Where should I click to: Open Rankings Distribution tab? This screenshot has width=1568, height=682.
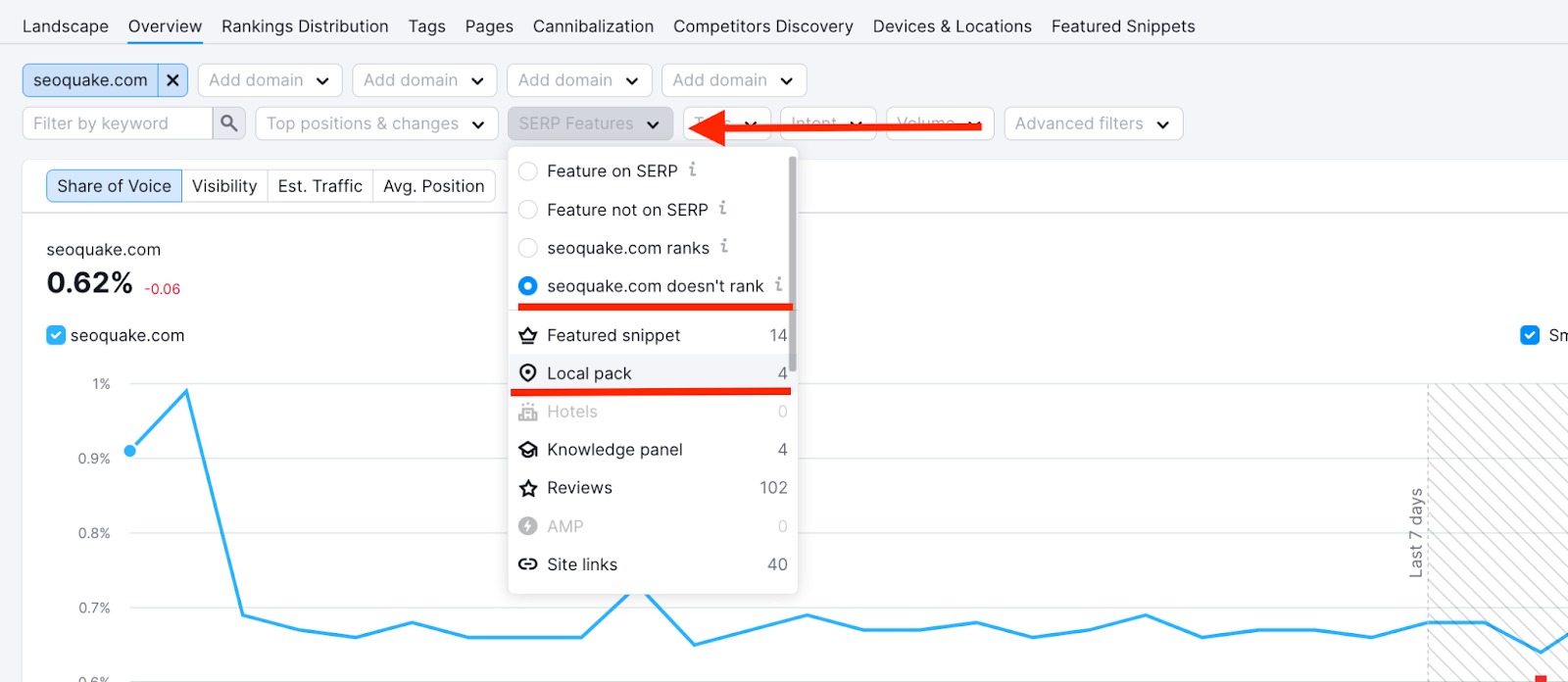point(305,26)
